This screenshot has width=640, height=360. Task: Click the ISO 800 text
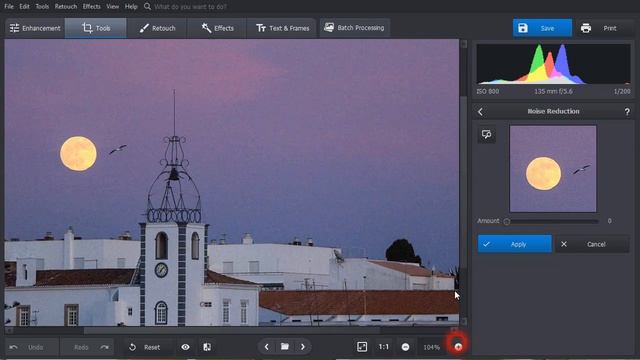tap(488, 91)
